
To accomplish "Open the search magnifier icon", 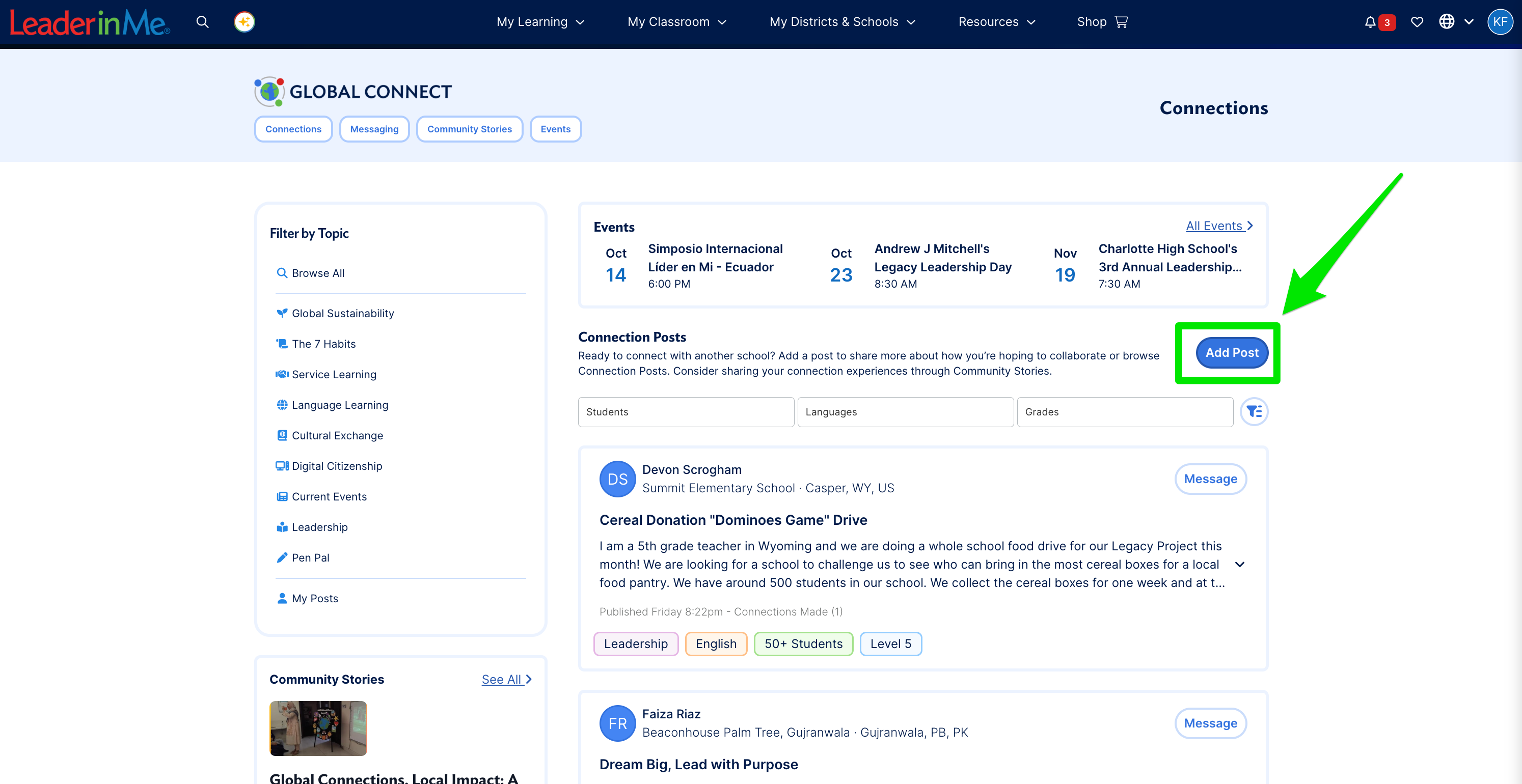I will [x=202, y=22].
